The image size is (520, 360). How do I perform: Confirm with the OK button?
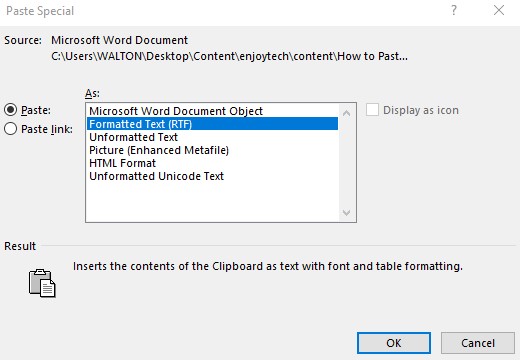(394, 343)
